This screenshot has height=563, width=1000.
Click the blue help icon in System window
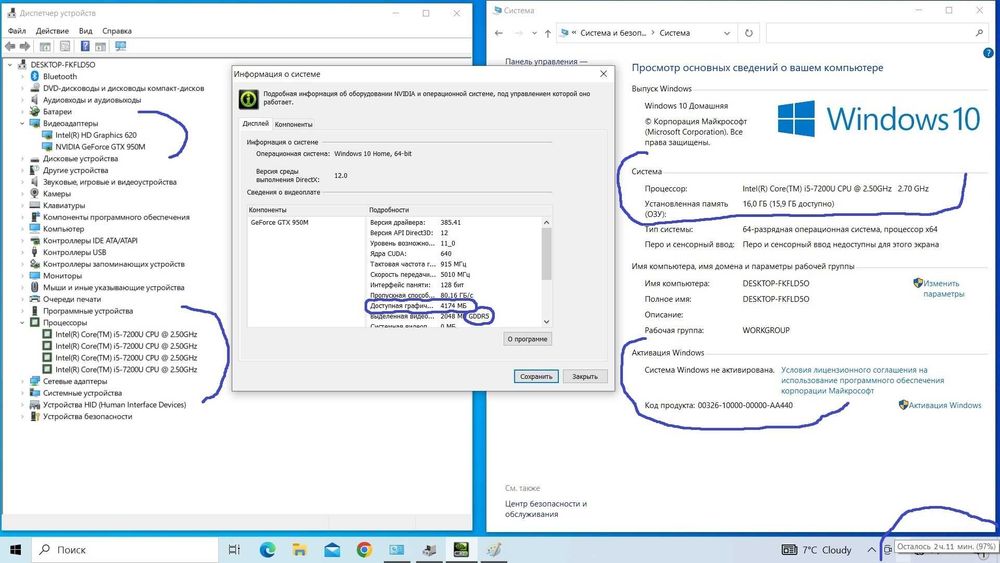[x=988, y=54]
